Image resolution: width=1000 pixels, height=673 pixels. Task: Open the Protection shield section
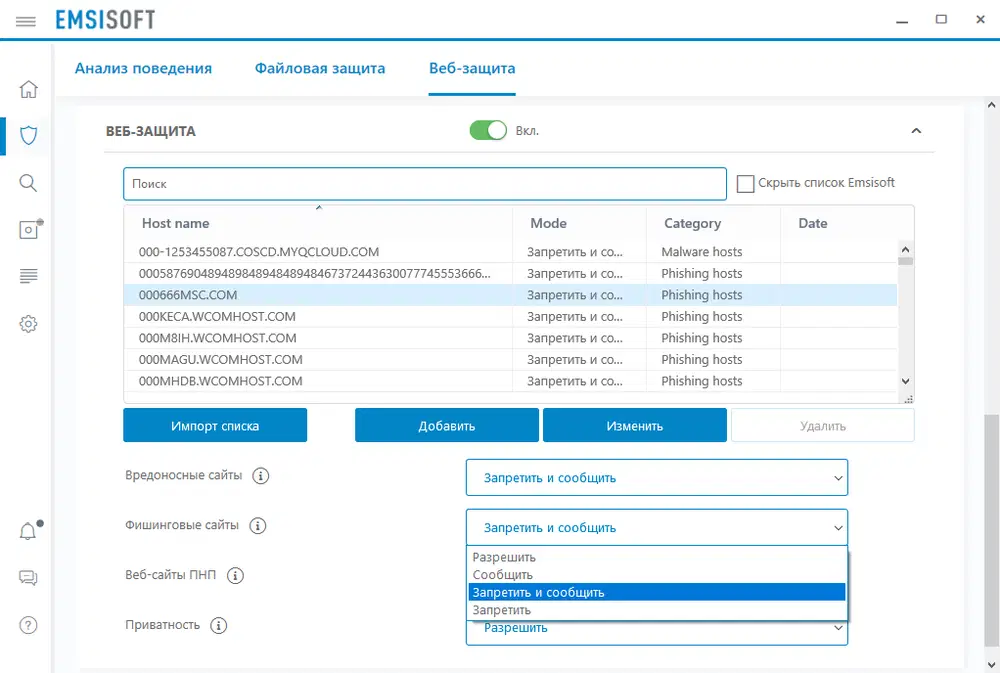pos(28,135)
